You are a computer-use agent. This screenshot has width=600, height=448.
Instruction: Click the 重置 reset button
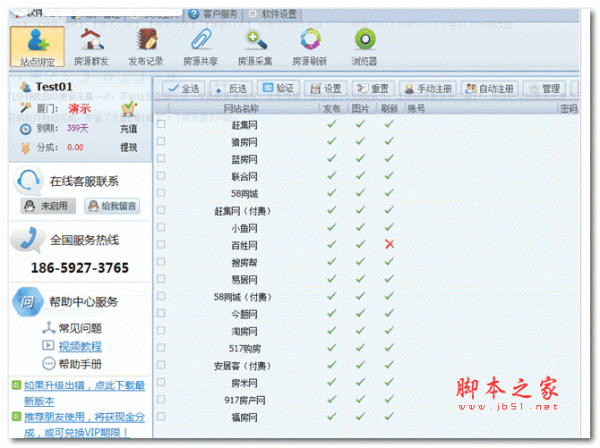pyautogui.click(x=373, y=89)
